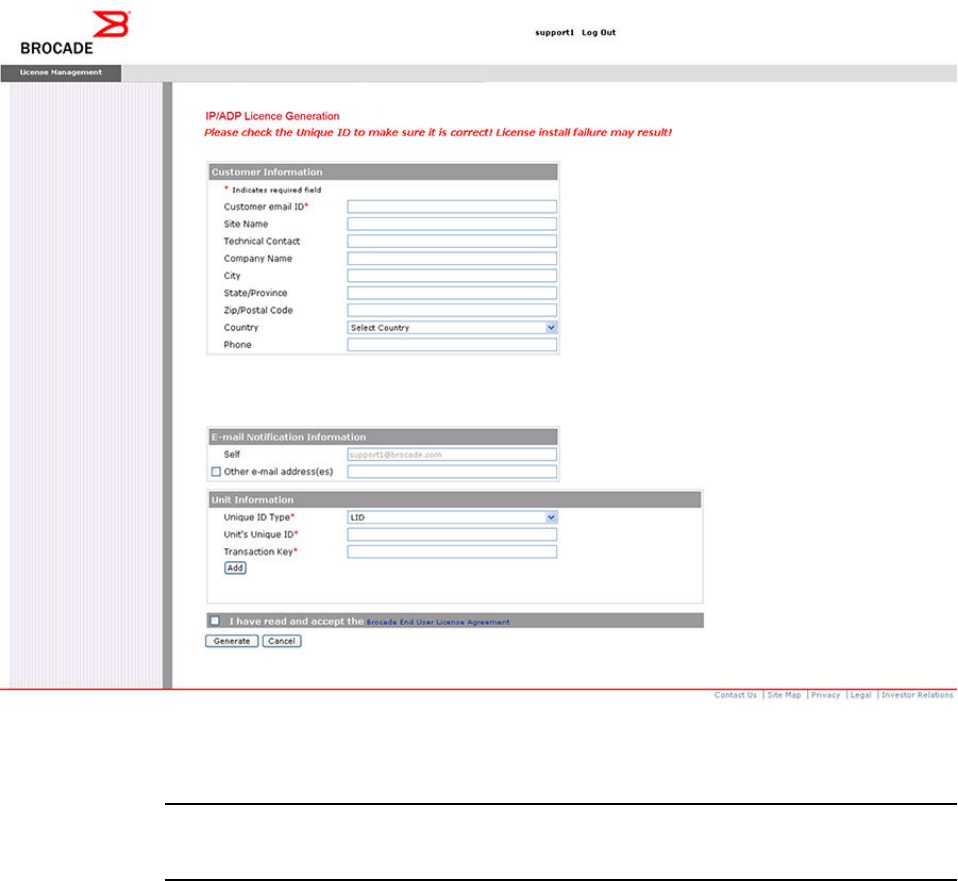
Task: Focus the Customer email ID field
Action: (452, 207)
